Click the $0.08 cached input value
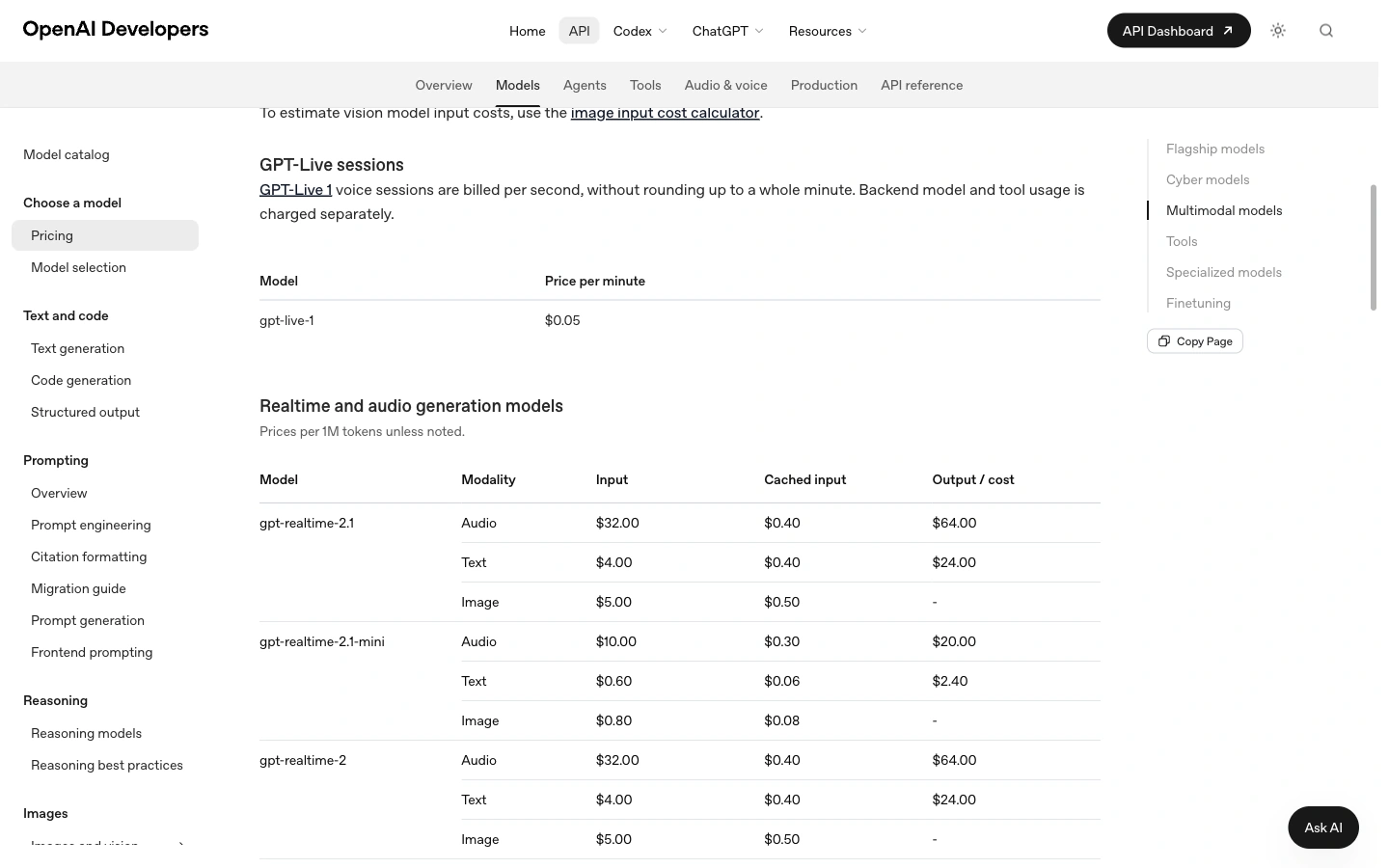The width and height of the screenshot is (1389, 868). 782,720
